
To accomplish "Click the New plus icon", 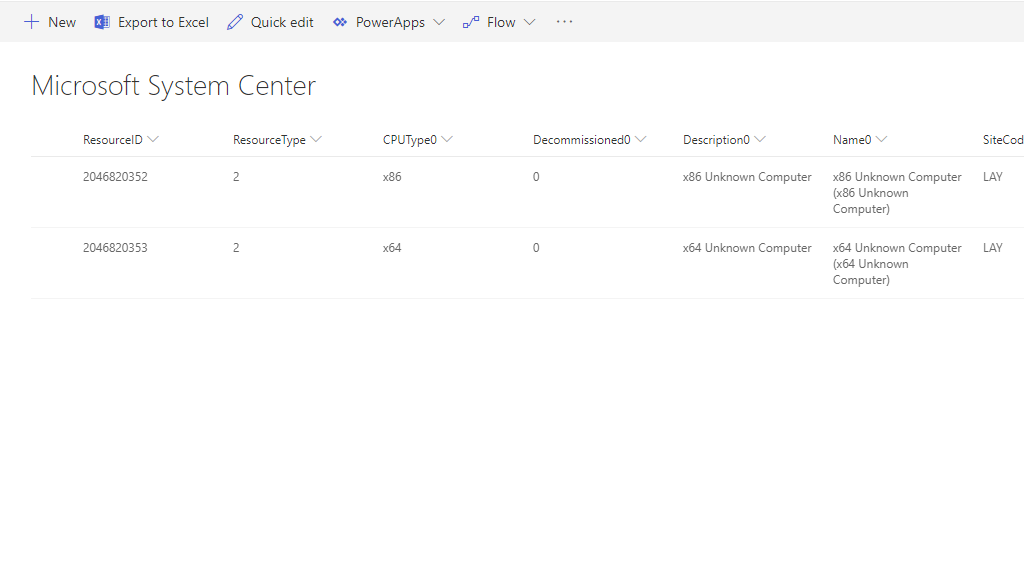I will [32, 22].
